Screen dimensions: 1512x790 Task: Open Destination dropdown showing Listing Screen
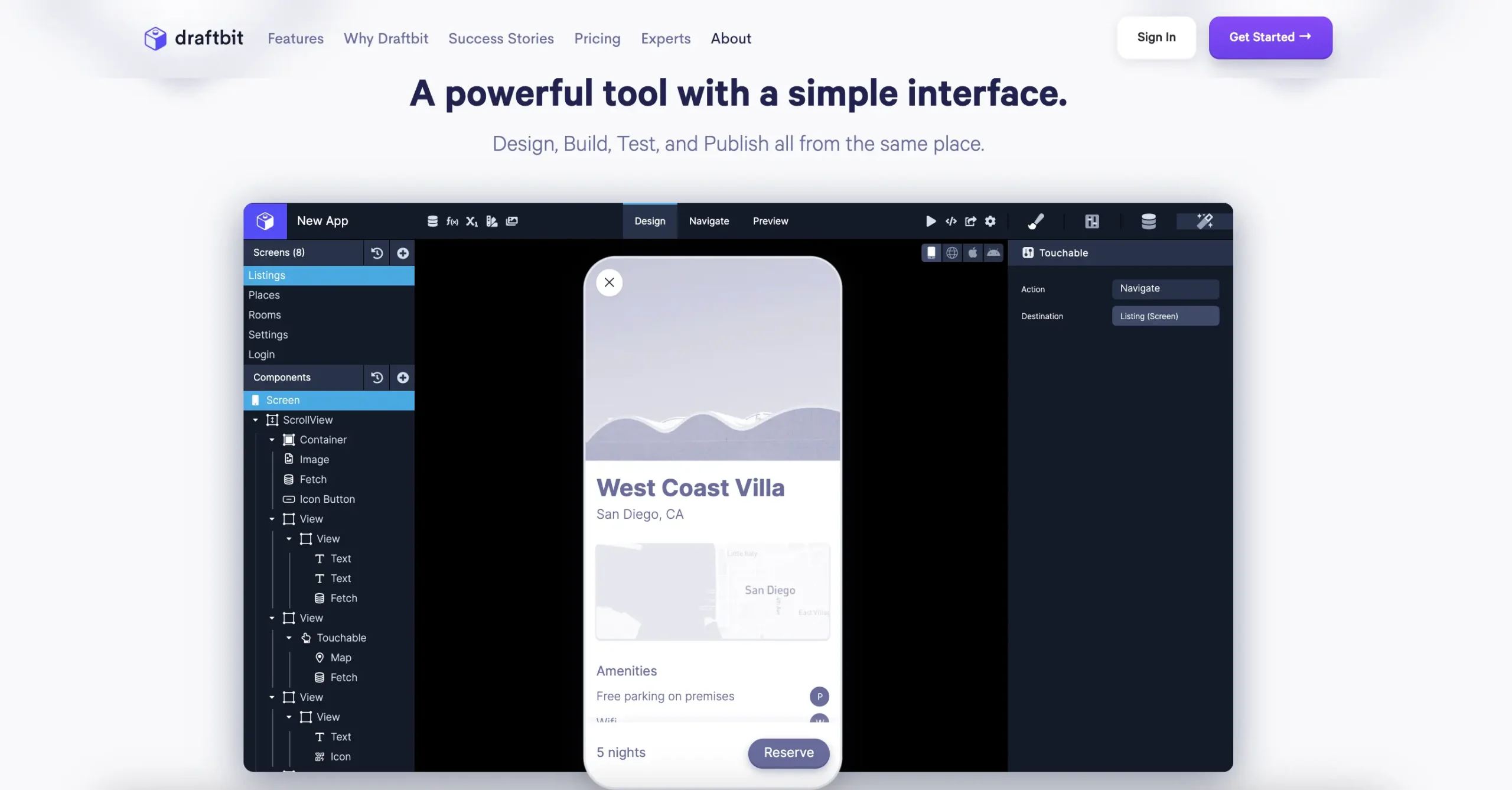[1165, 316]
